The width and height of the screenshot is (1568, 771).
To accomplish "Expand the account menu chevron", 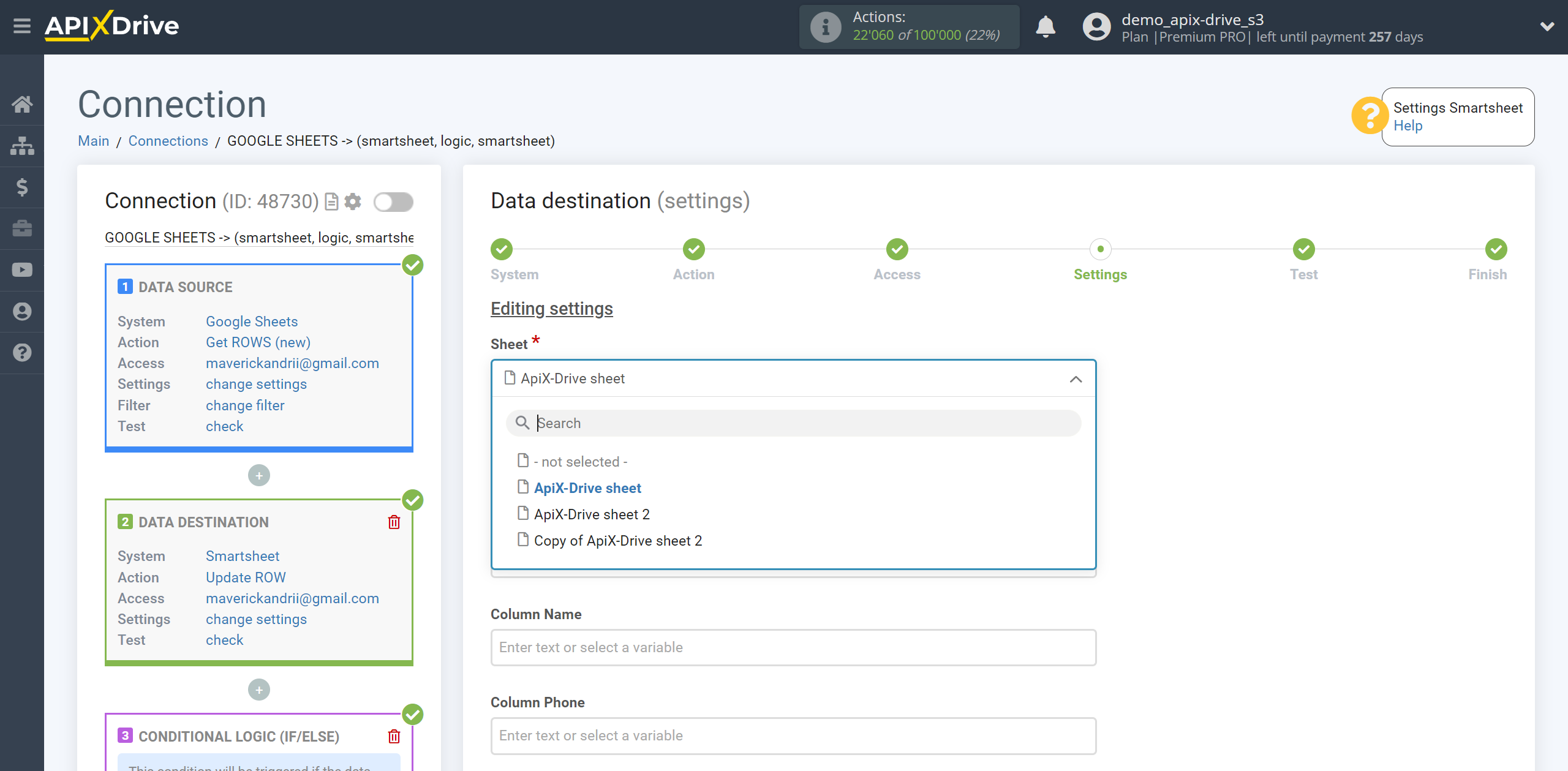I will [x=1547, y=26].
